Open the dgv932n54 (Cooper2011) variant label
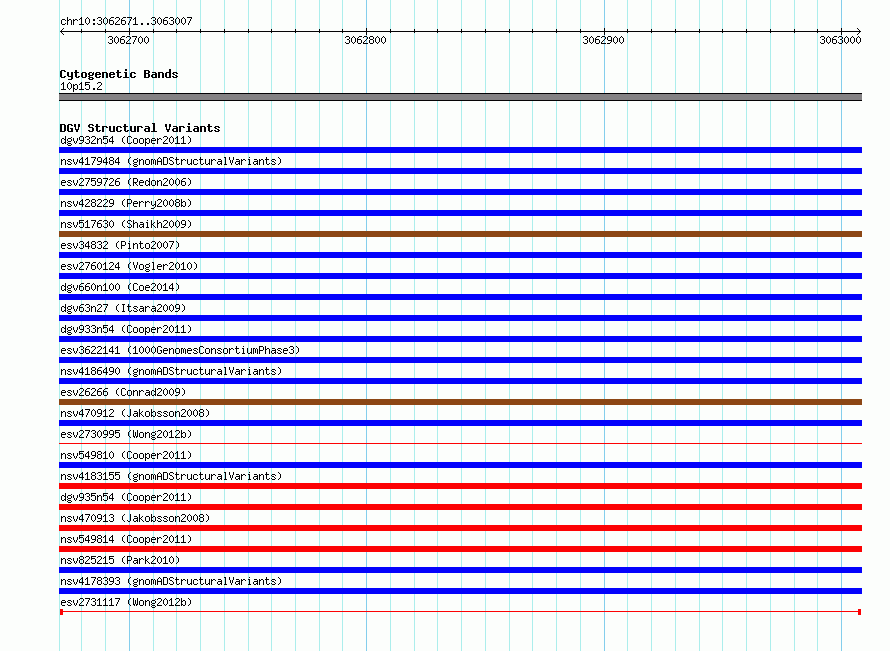890x651 pixels. point(126,140)
